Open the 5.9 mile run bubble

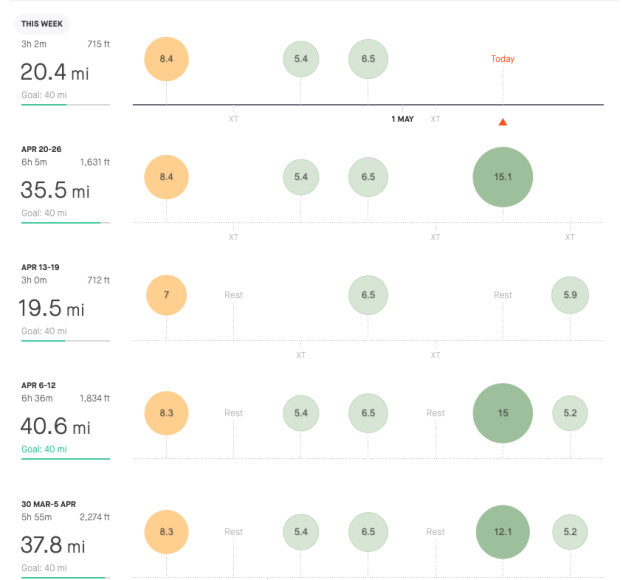click(x=570, y=295)
